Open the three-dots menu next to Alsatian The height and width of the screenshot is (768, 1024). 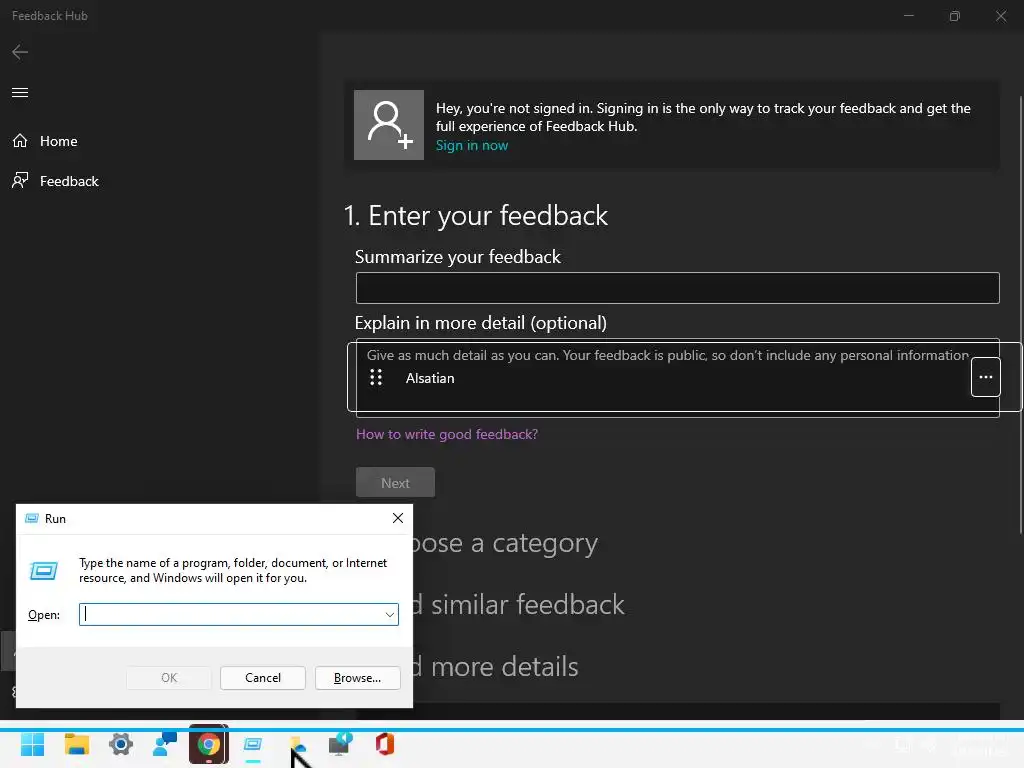point(985,377)
